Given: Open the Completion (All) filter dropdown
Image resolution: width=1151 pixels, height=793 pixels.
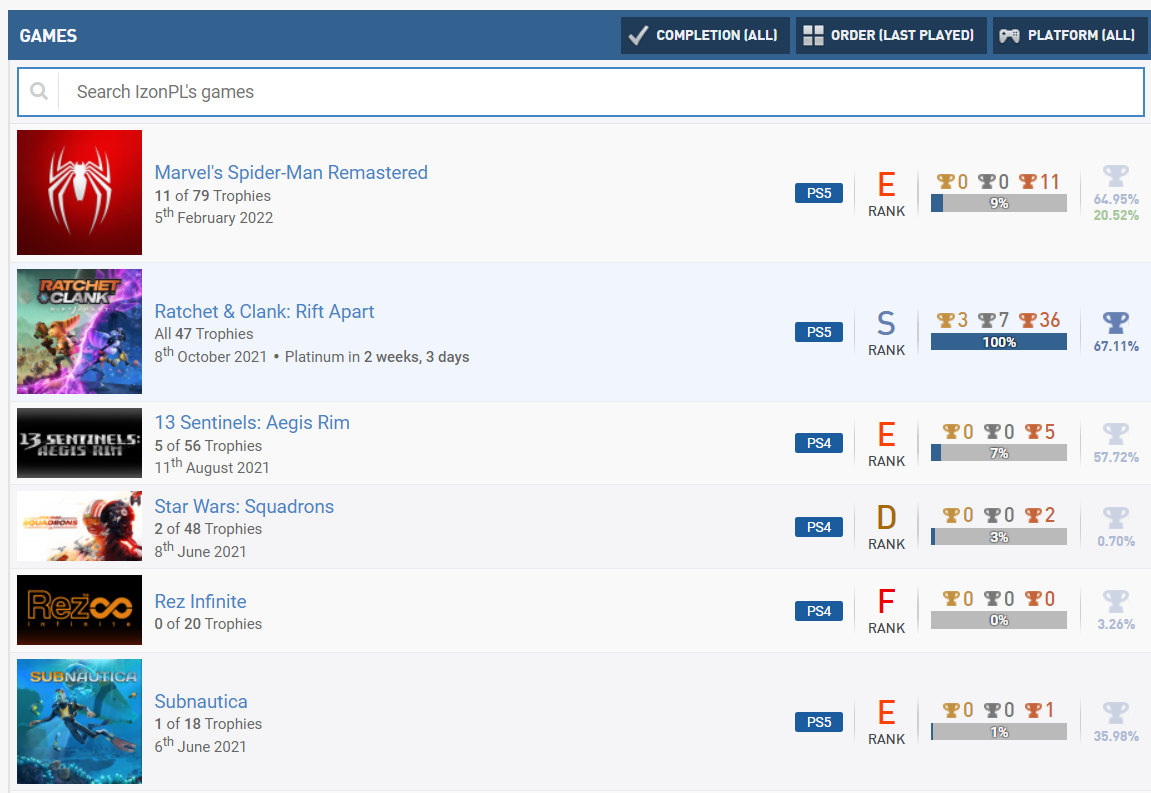Looking at the screenshot, I should 705,35.
